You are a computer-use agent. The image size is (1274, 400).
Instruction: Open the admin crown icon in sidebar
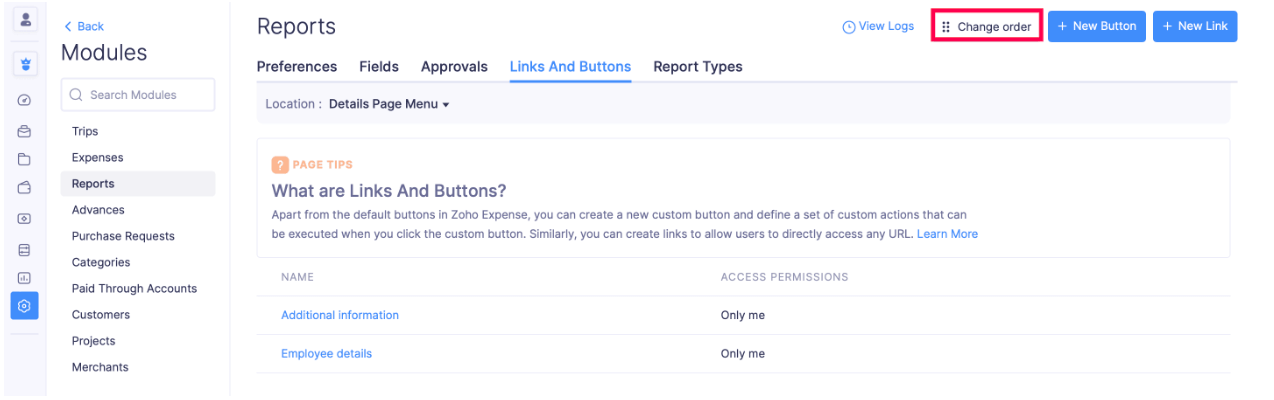click(25, 64)
